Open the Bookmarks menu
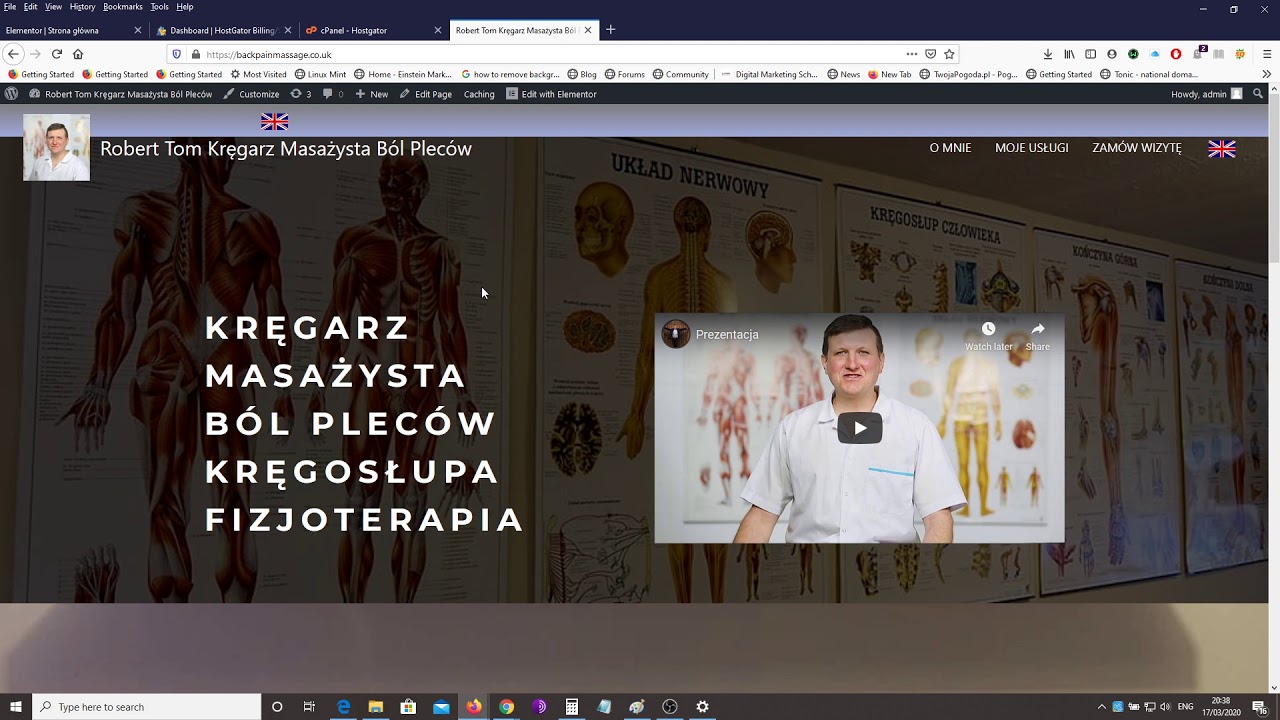Image resolution: width=1280 pixels, height=720 pixels. (123, 7)
